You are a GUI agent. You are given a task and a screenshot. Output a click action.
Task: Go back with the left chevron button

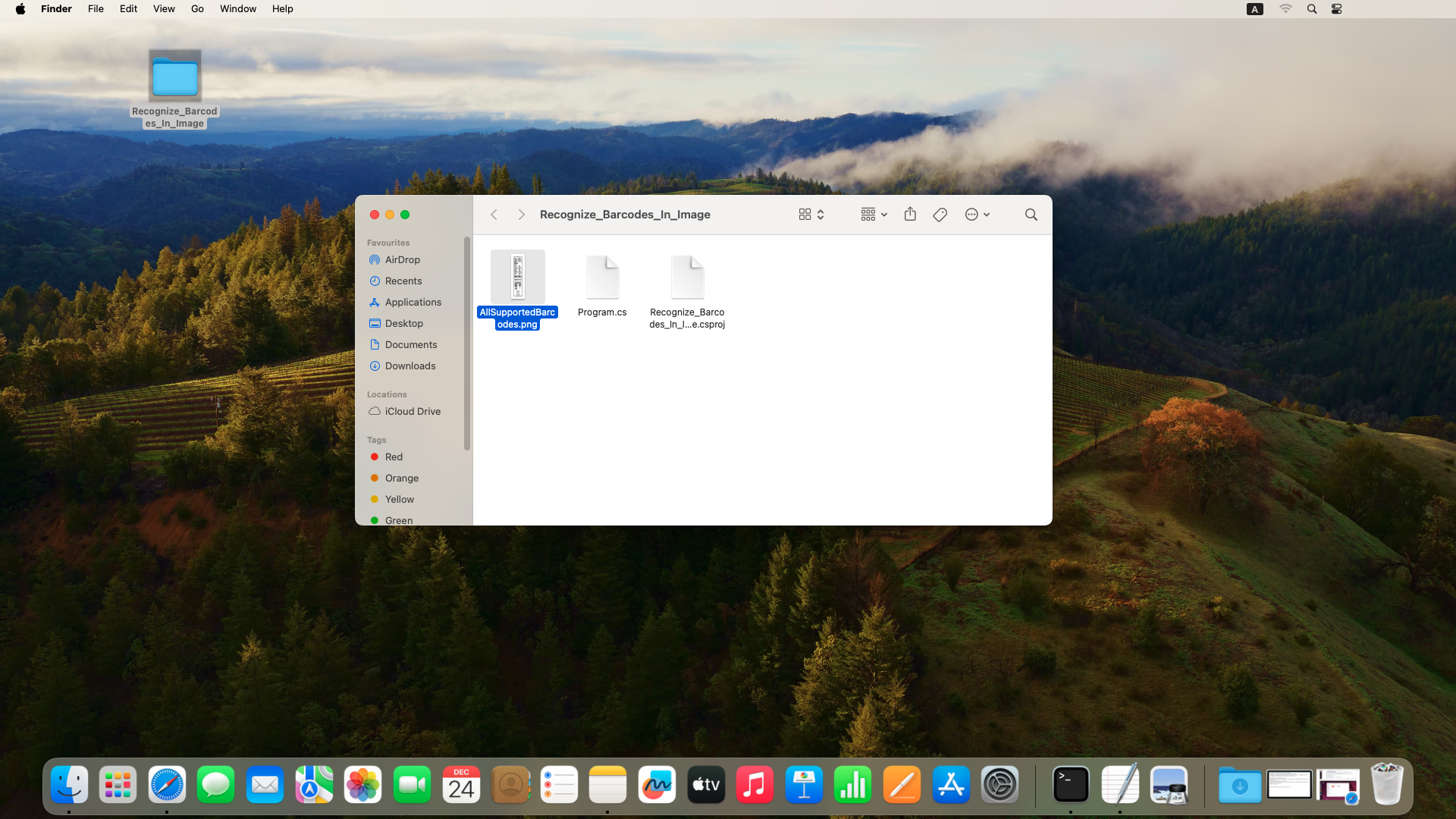(494, 215)
